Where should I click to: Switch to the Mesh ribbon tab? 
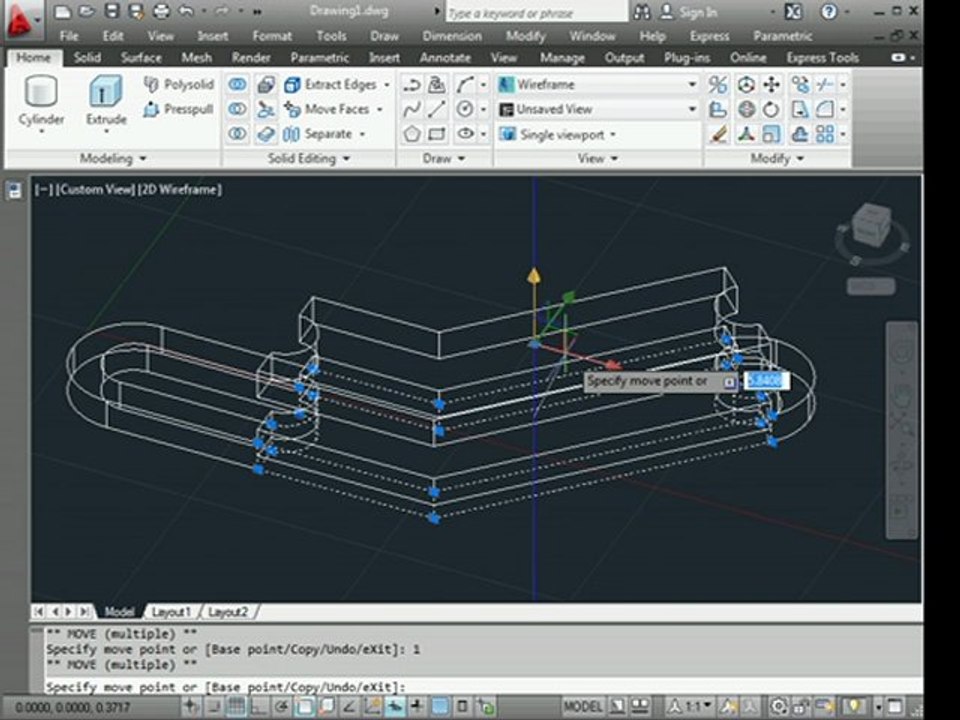click(x=197, y=58)
